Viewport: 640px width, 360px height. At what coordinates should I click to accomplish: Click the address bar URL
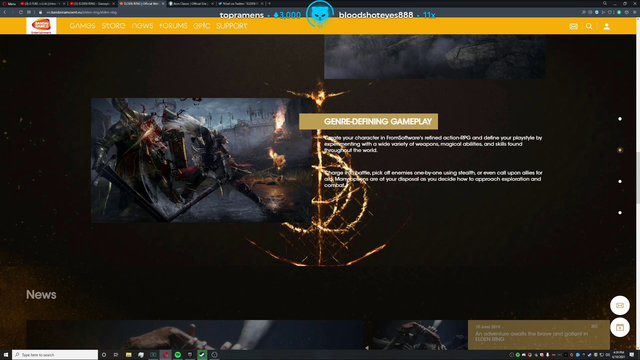pos(82,12)
